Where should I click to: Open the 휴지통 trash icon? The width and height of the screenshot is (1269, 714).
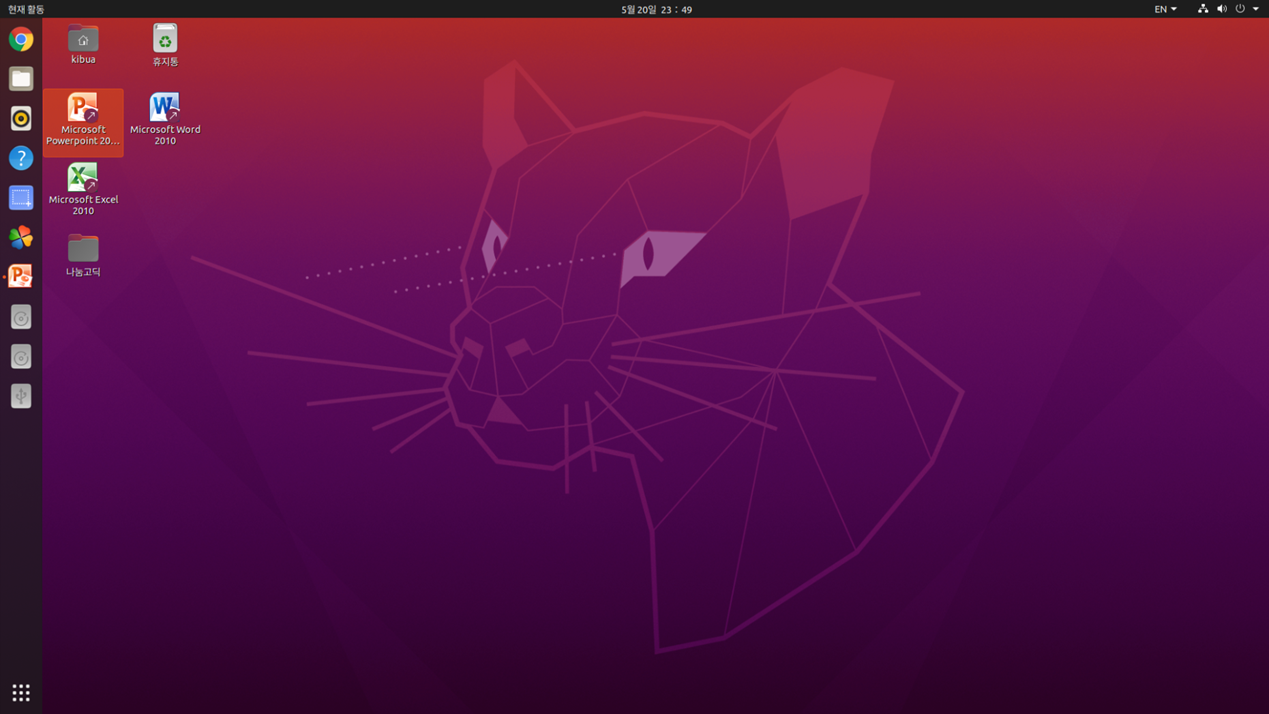click(165, 45)
